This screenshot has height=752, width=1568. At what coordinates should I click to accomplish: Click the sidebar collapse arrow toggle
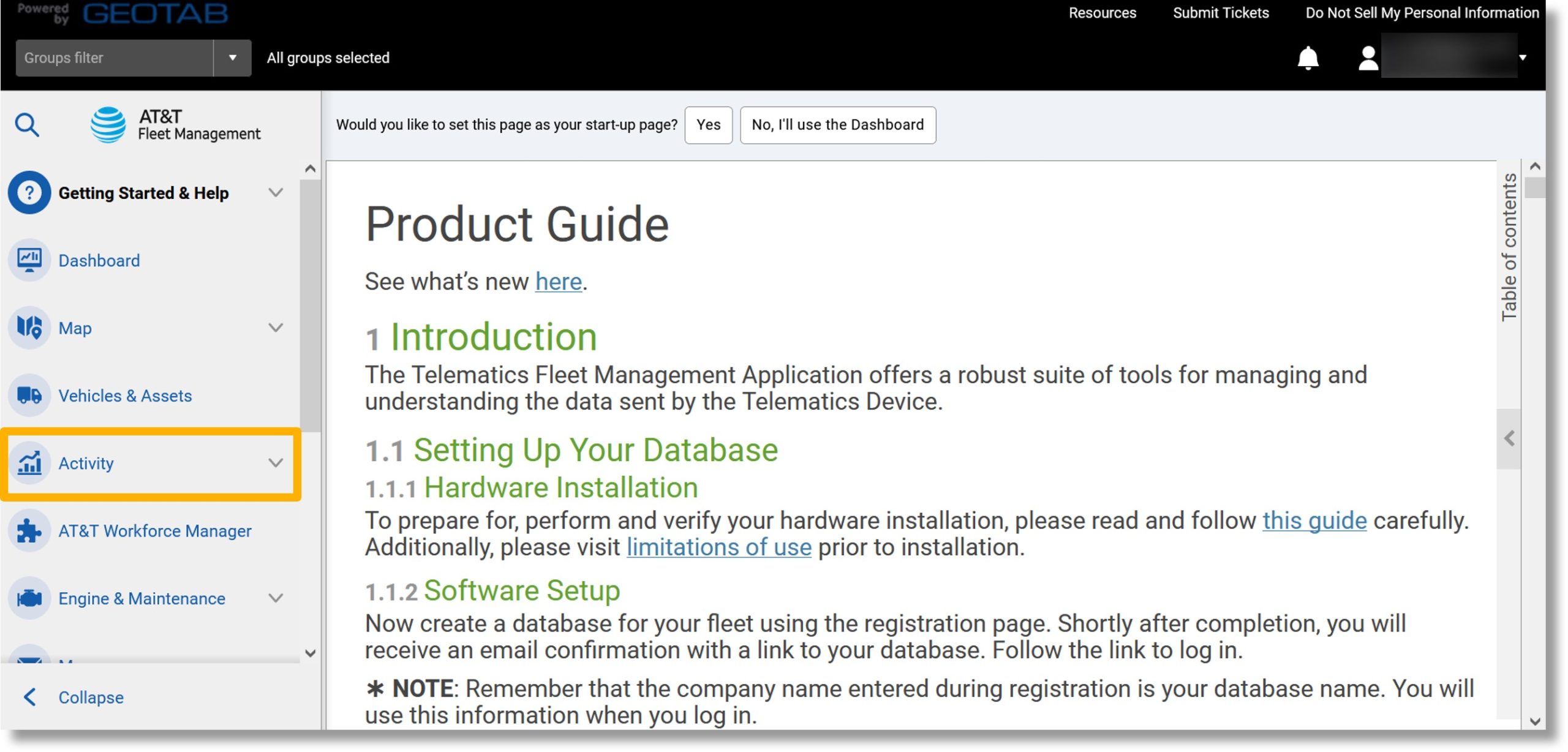pyautogui.click(x=29, y=697)
